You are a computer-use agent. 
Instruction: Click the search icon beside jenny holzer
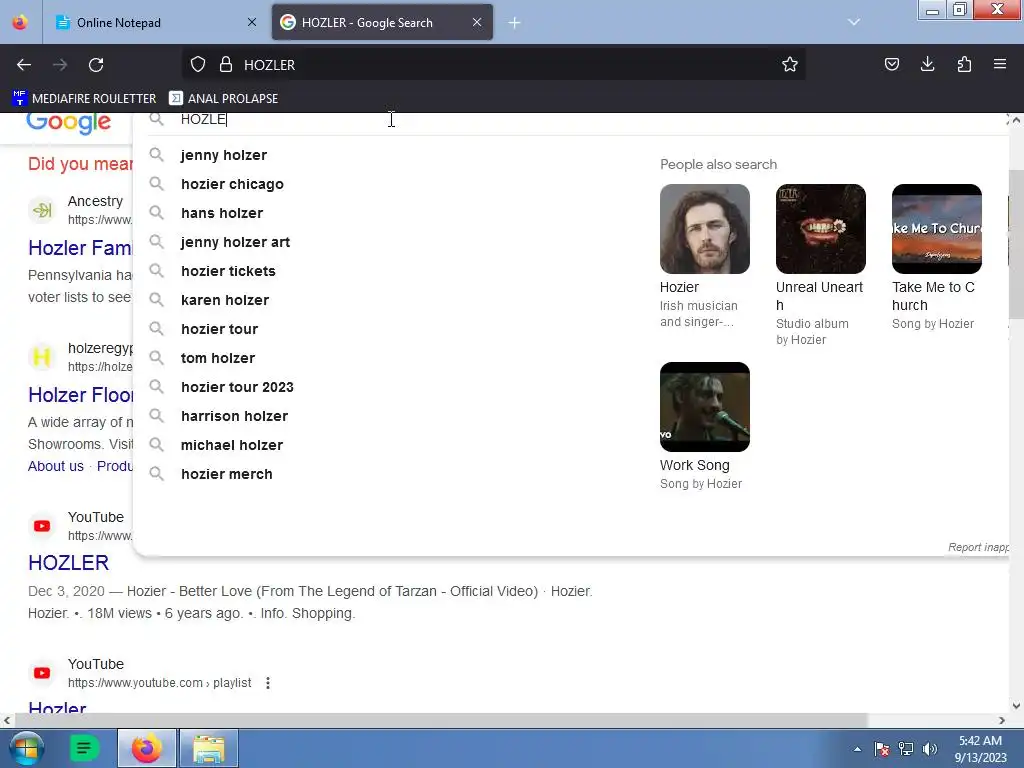pos(156,155)
